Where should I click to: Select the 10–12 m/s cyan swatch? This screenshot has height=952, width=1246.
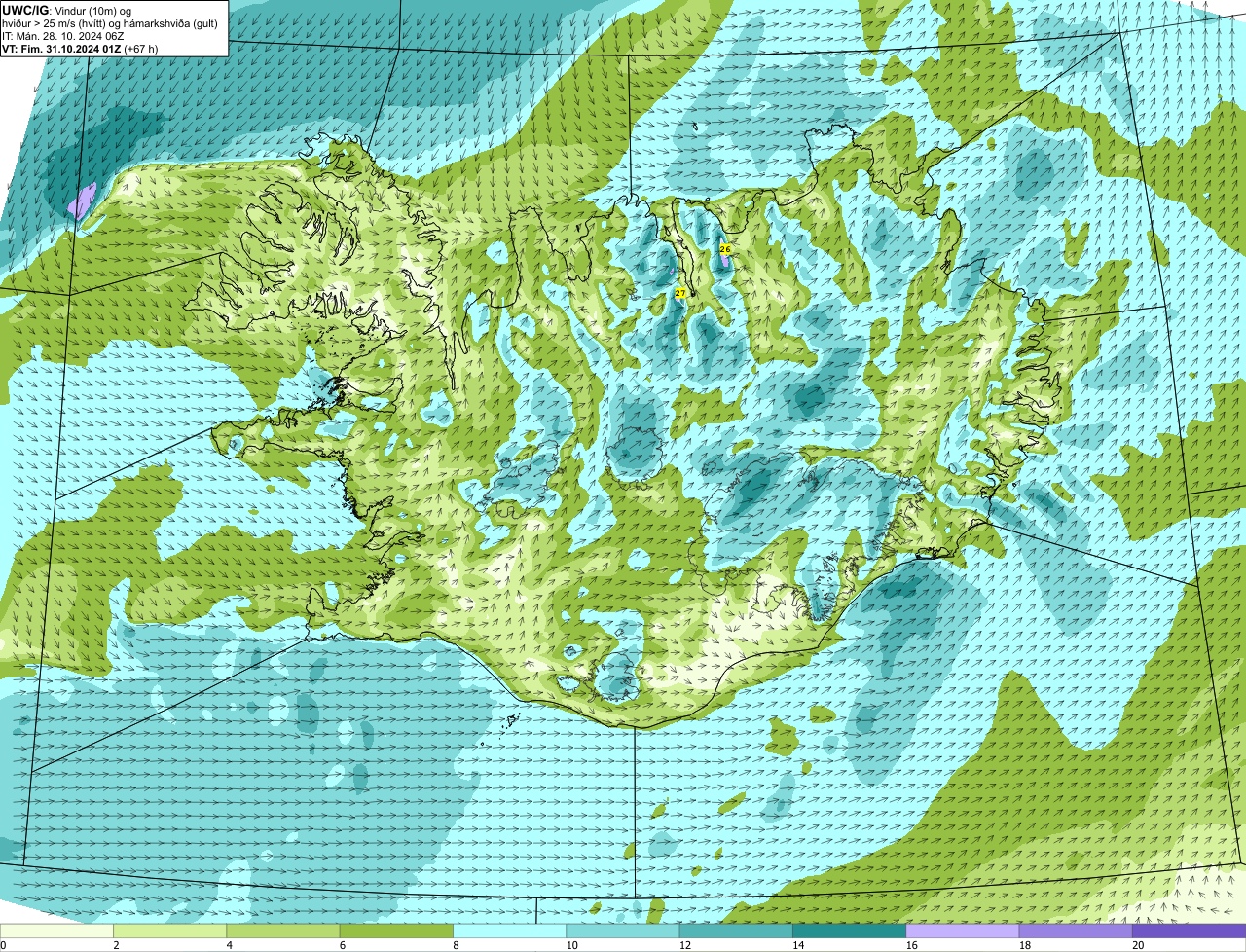[x=623, y=932]
